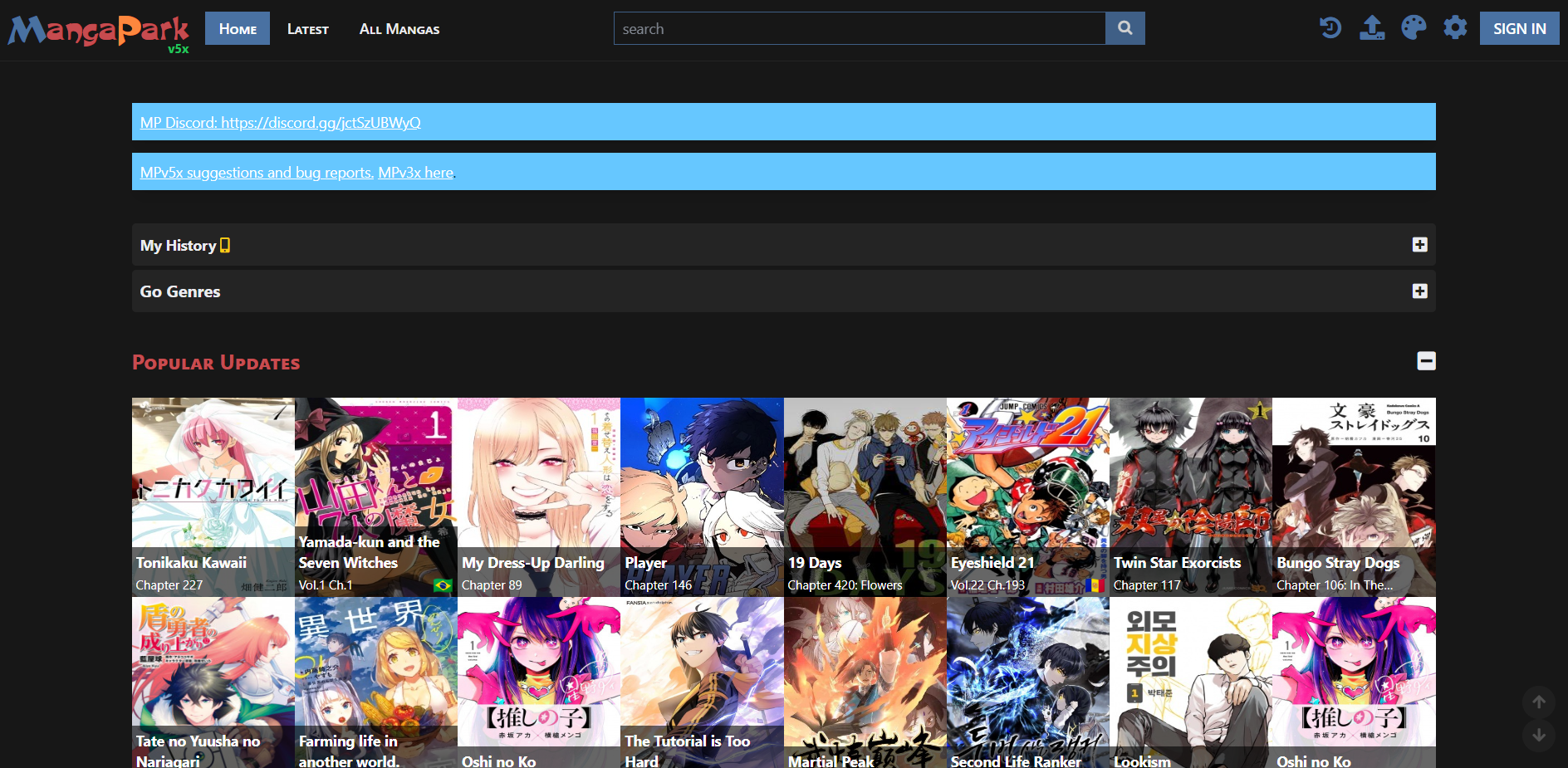Click the Brazil flag on Yamada-kun card

[x=443, y=585]
